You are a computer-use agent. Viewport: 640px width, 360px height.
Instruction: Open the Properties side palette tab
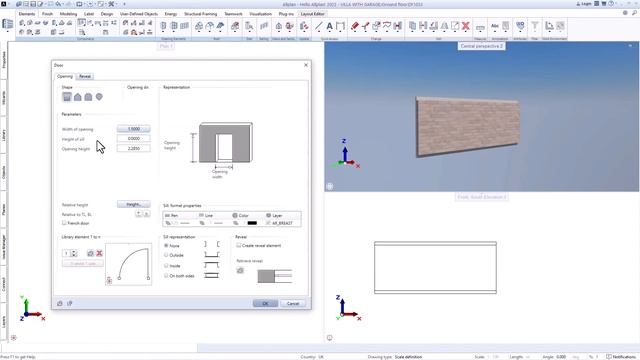(x=4, y=60)
